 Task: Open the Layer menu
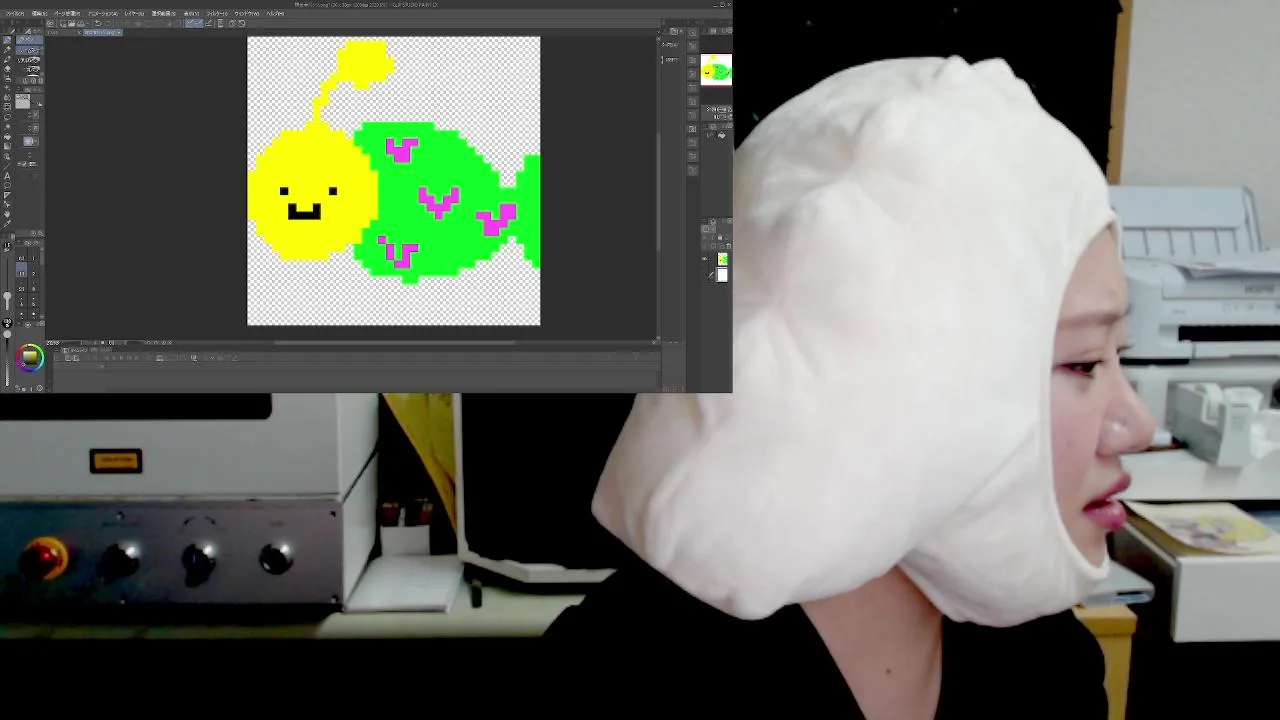[134, 13]
